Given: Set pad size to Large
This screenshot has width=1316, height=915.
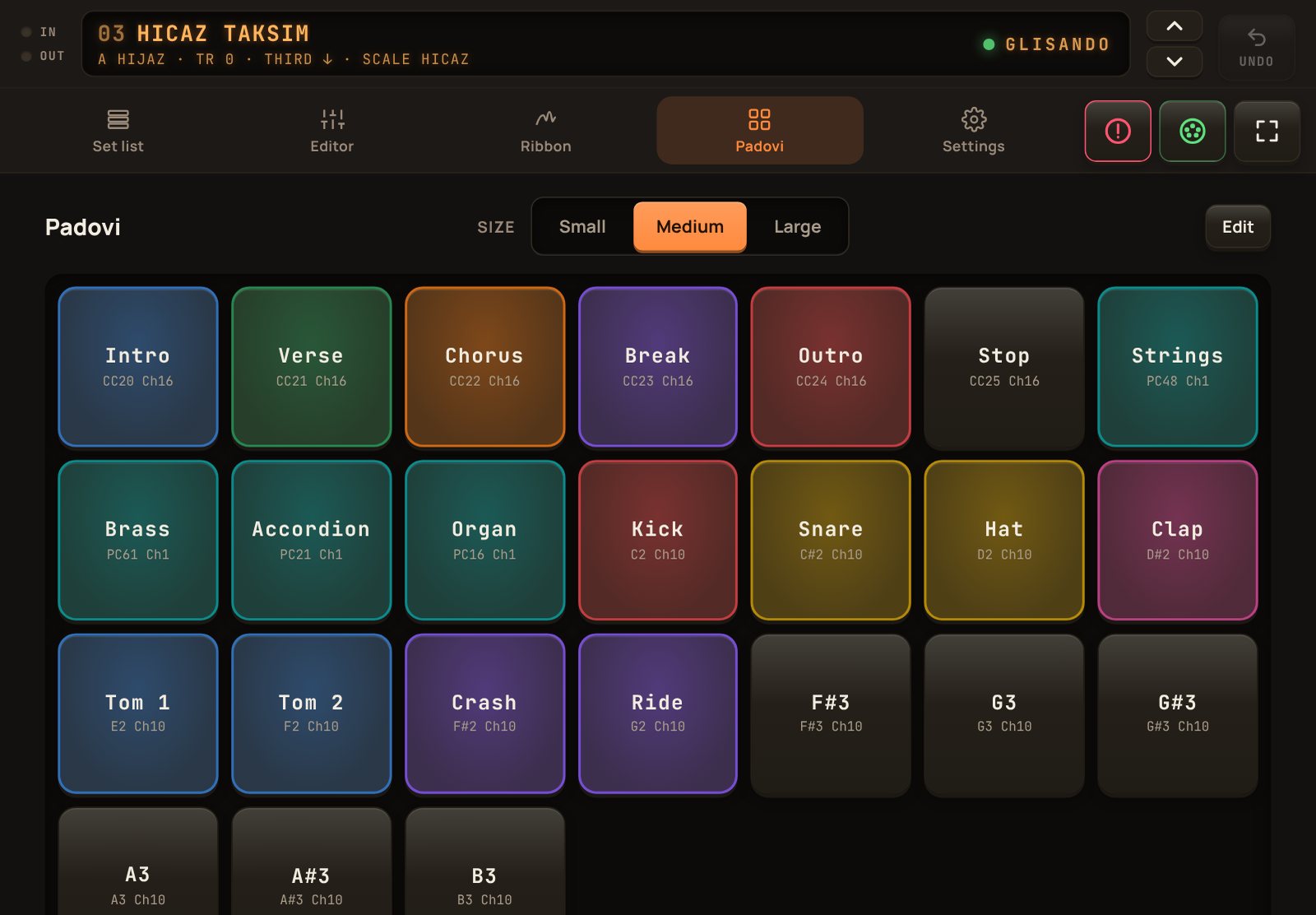Looking at the screenshot, I should (x=797, y=226).
